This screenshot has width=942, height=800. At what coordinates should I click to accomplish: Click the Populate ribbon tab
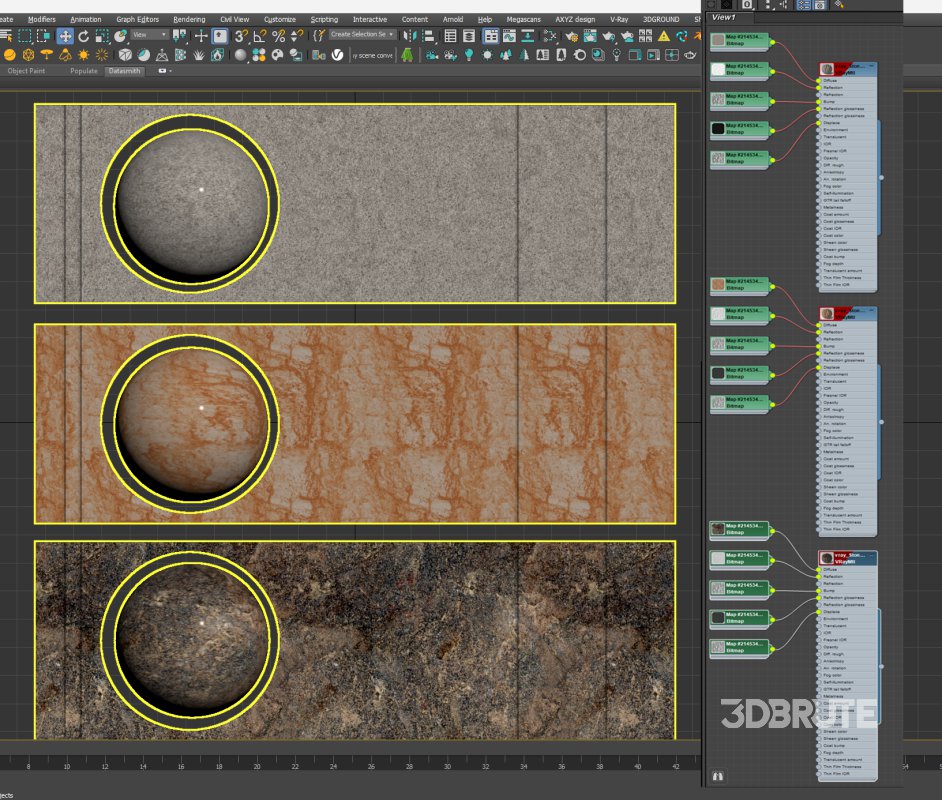click(83, 71)
